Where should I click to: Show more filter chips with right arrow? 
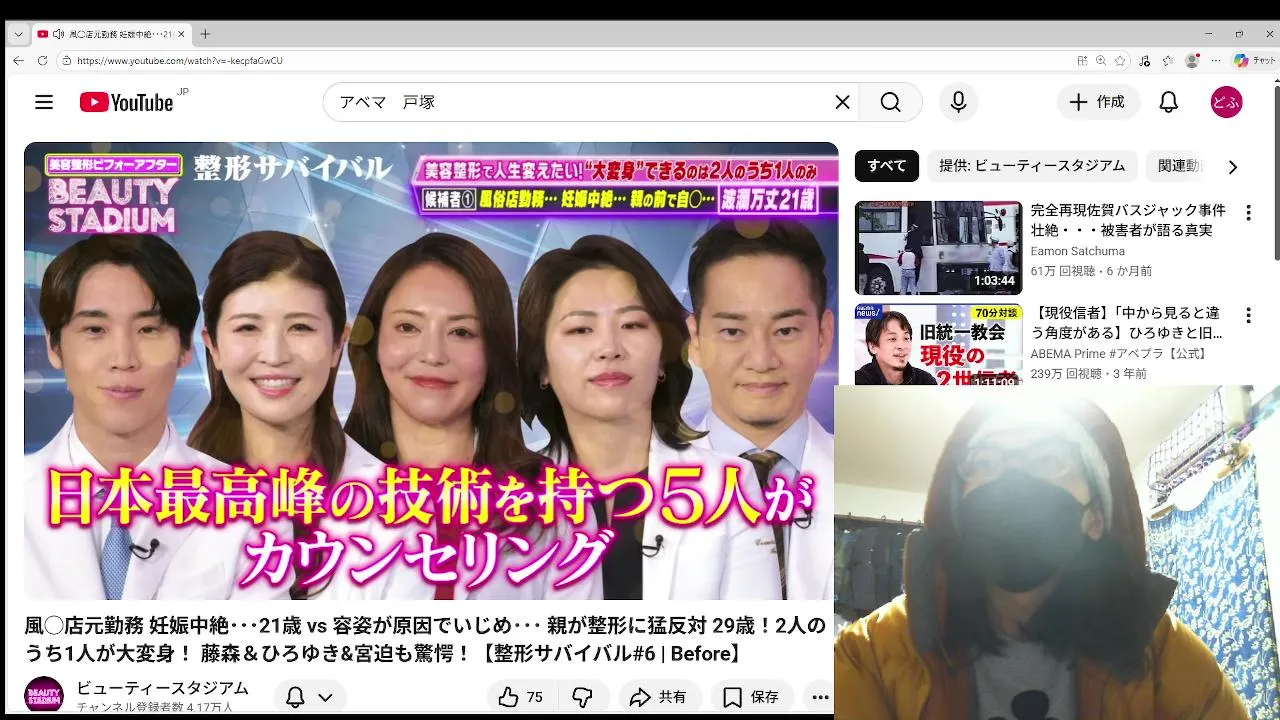tap(1232, 167)
